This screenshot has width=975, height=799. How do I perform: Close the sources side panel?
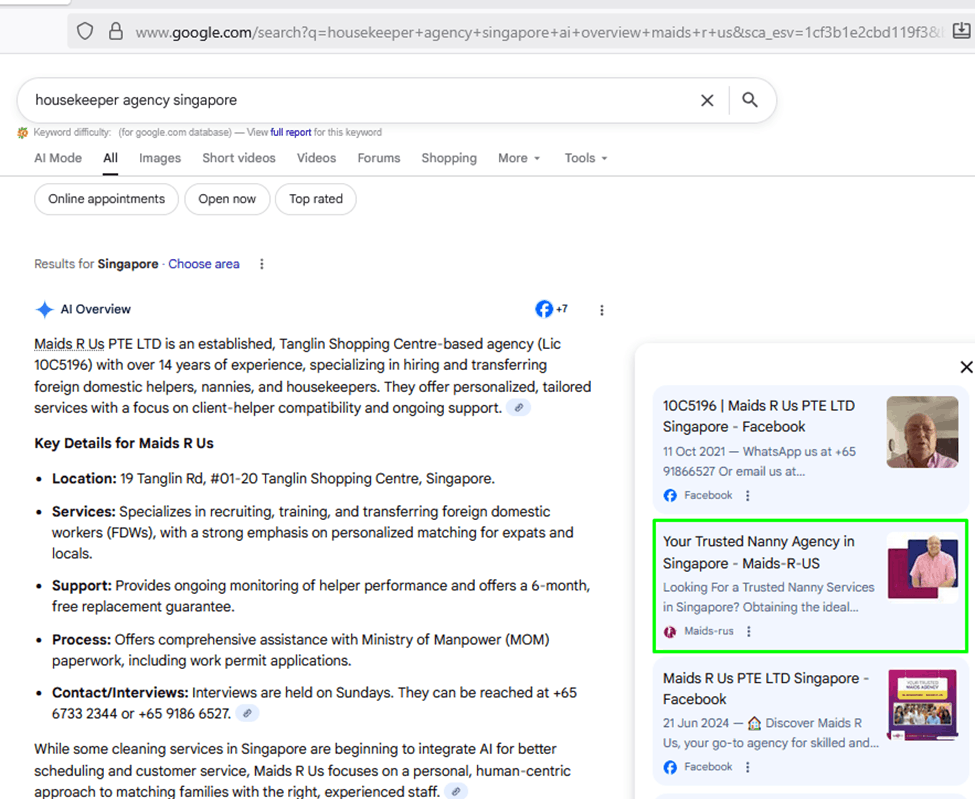click(x=965, y=367)
